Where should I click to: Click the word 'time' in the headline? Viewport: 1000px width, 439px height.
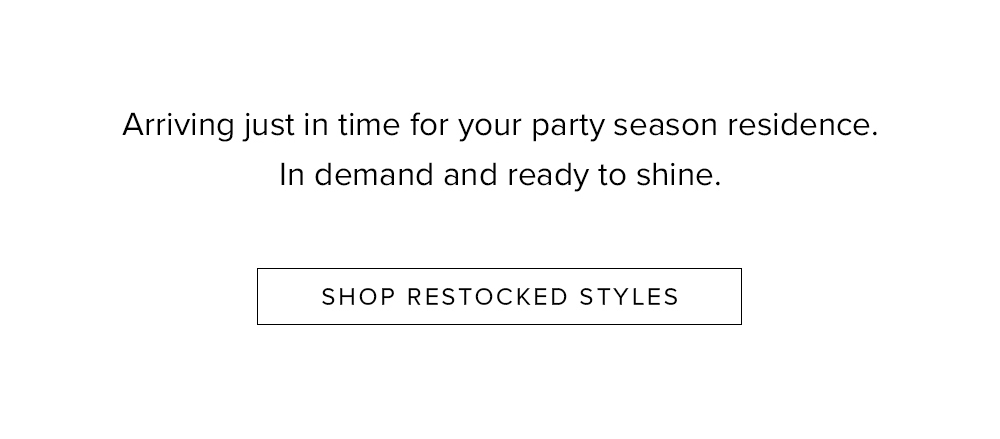(369, 125)
